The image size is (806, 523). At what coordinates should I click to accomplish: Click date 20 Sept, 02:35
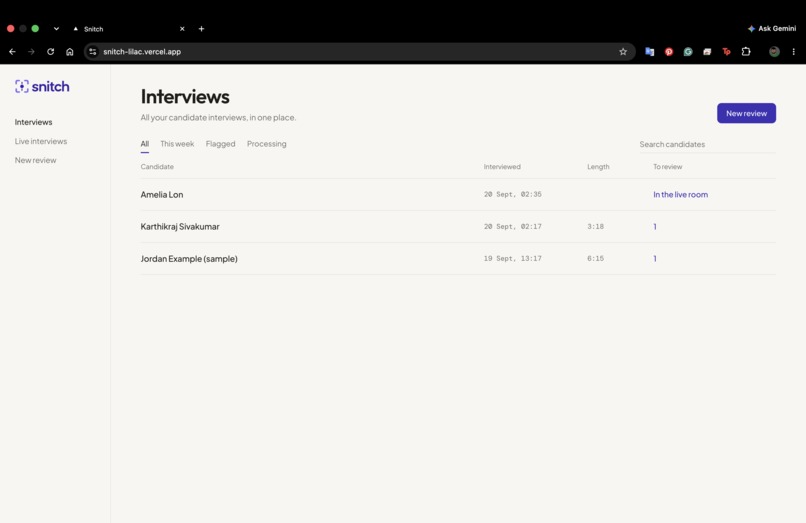[x=512, y=194]
